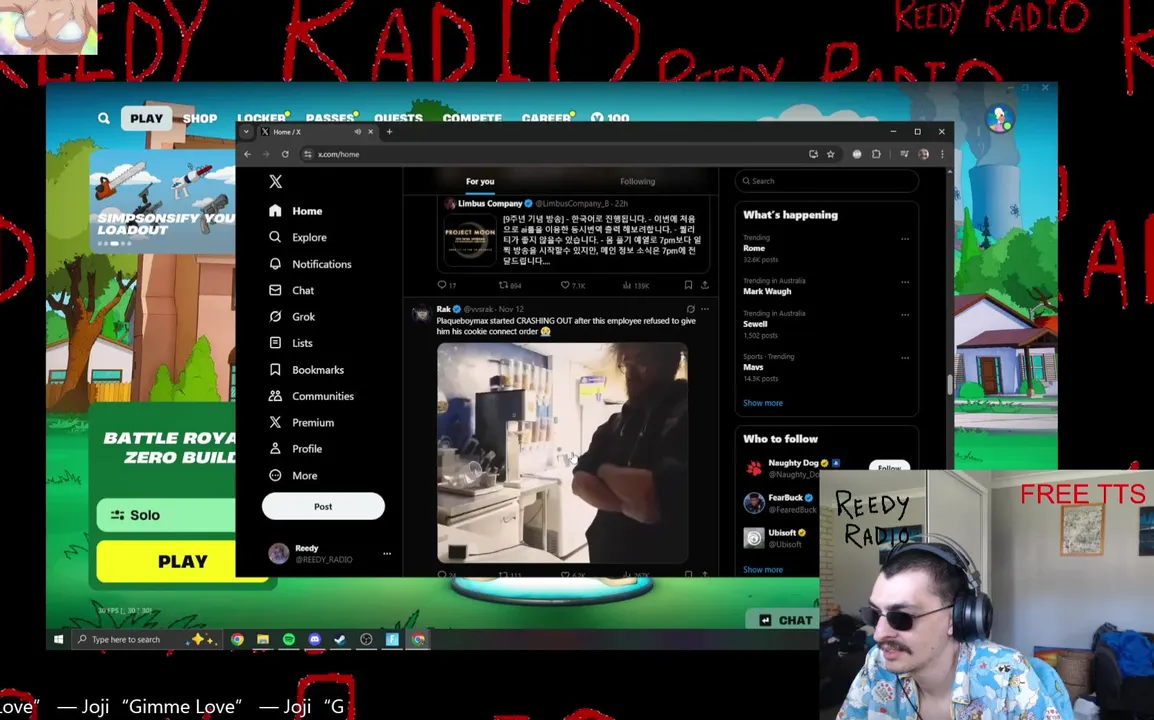Open Communities in X sidebar
This screenshot has height=720, width=1154.
click(311, 396)
